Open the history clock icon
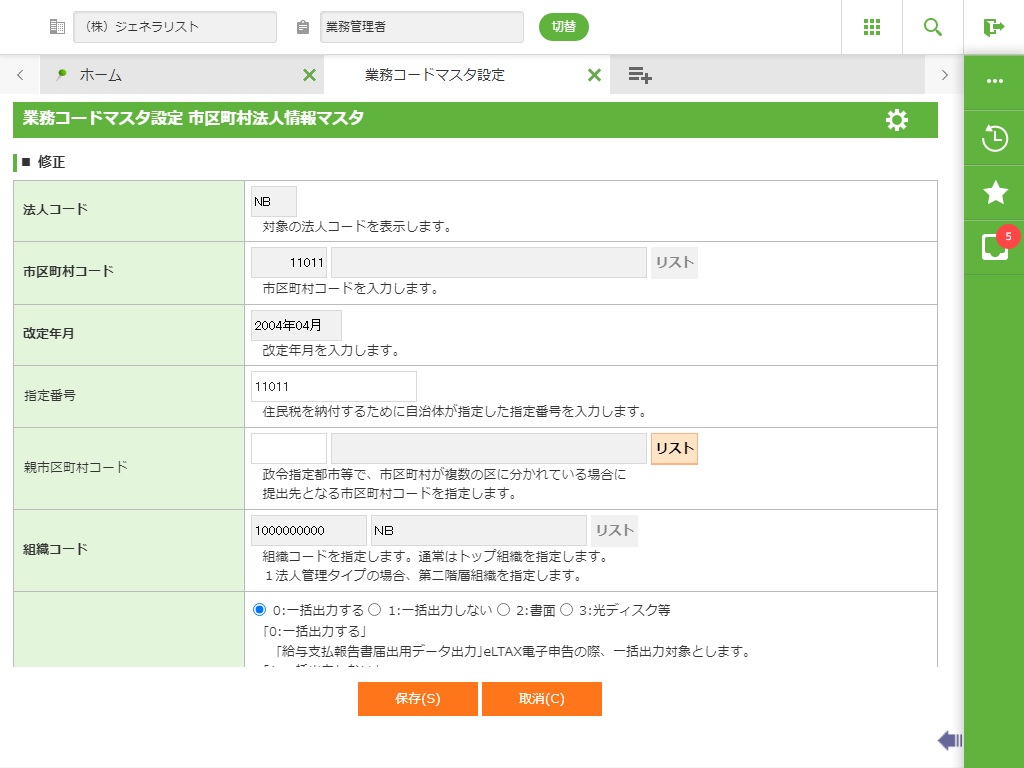 click(995, 138)
